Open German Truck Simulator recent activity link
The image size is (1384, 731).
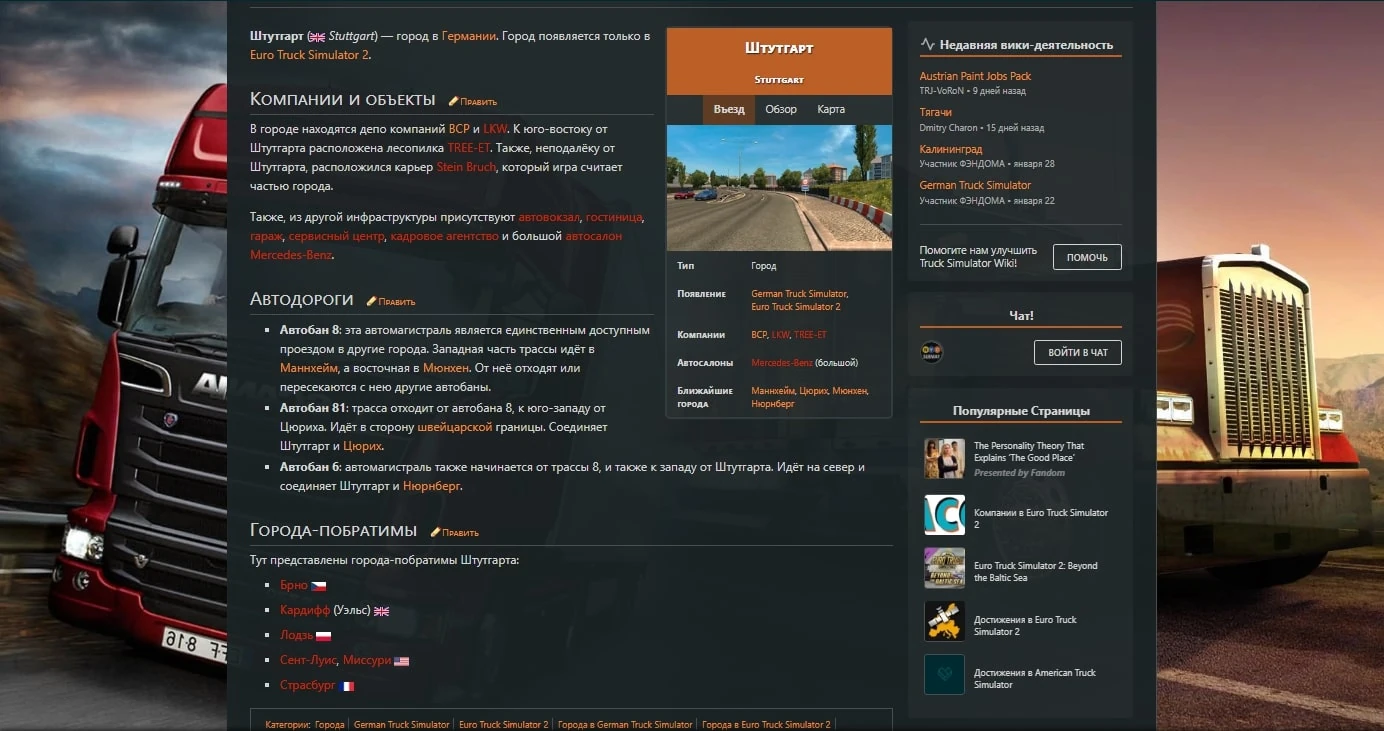[x=975, y=185]
